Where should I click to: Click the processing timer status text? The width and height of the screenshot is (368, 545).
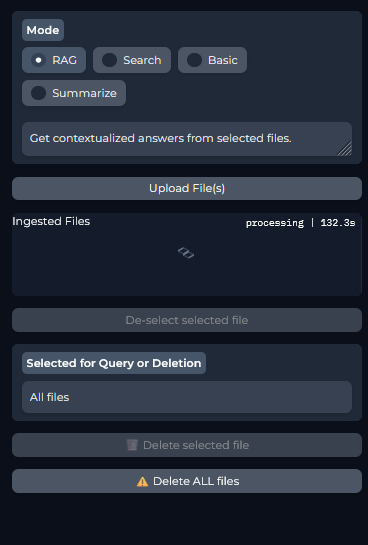(300, 223)
